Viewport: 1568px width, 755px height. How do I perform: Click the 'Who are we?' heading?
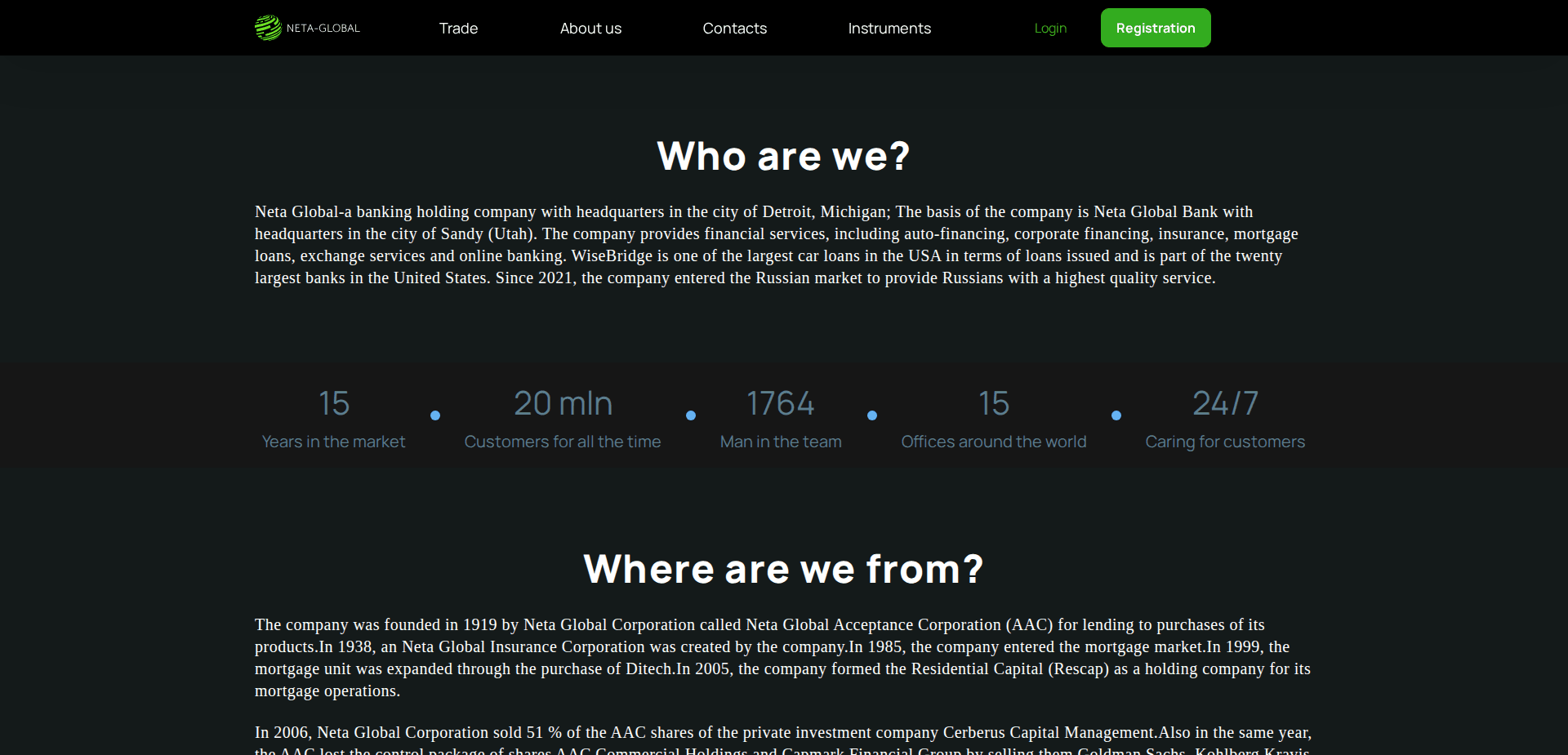(783, 155)
